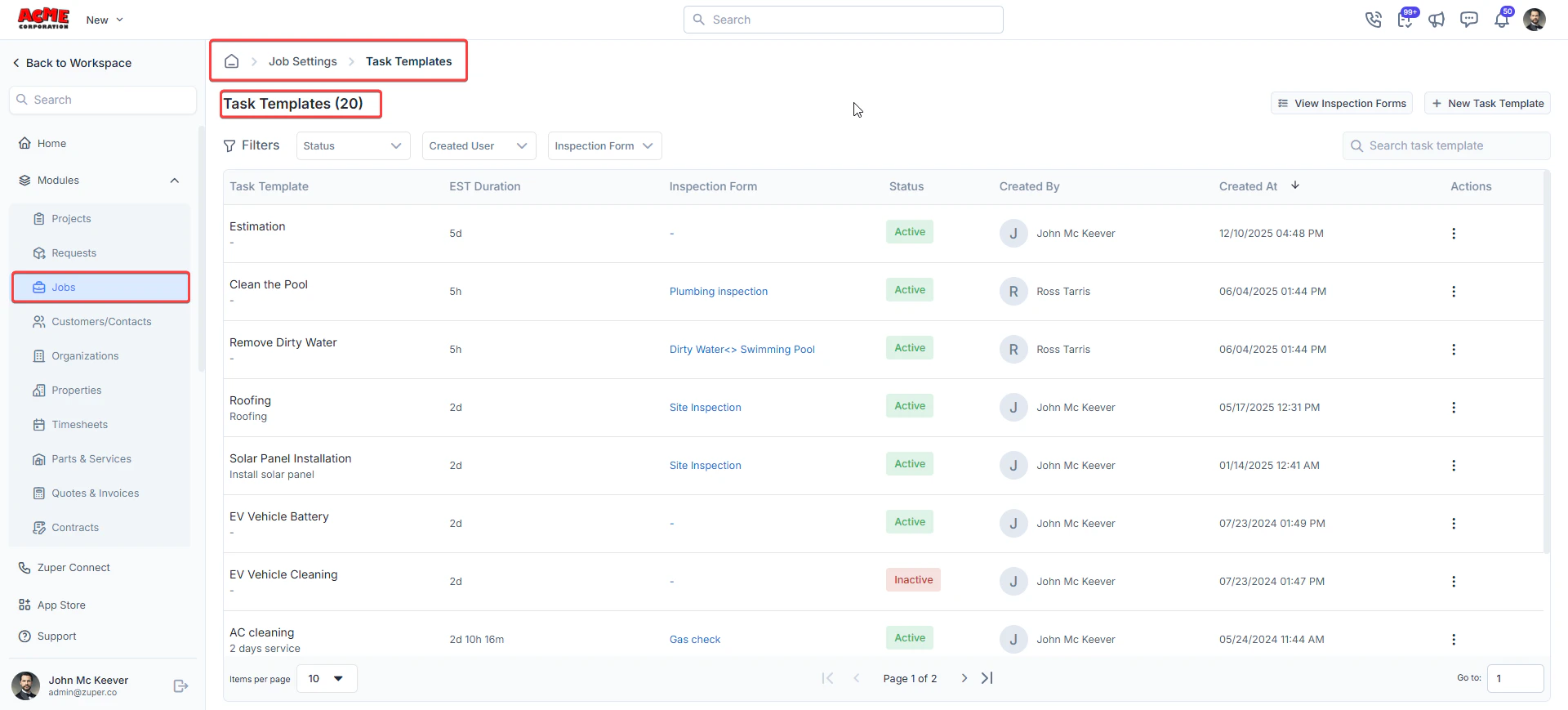
Task: Click Back to Workspace
Action: click(x=72, y=63)
